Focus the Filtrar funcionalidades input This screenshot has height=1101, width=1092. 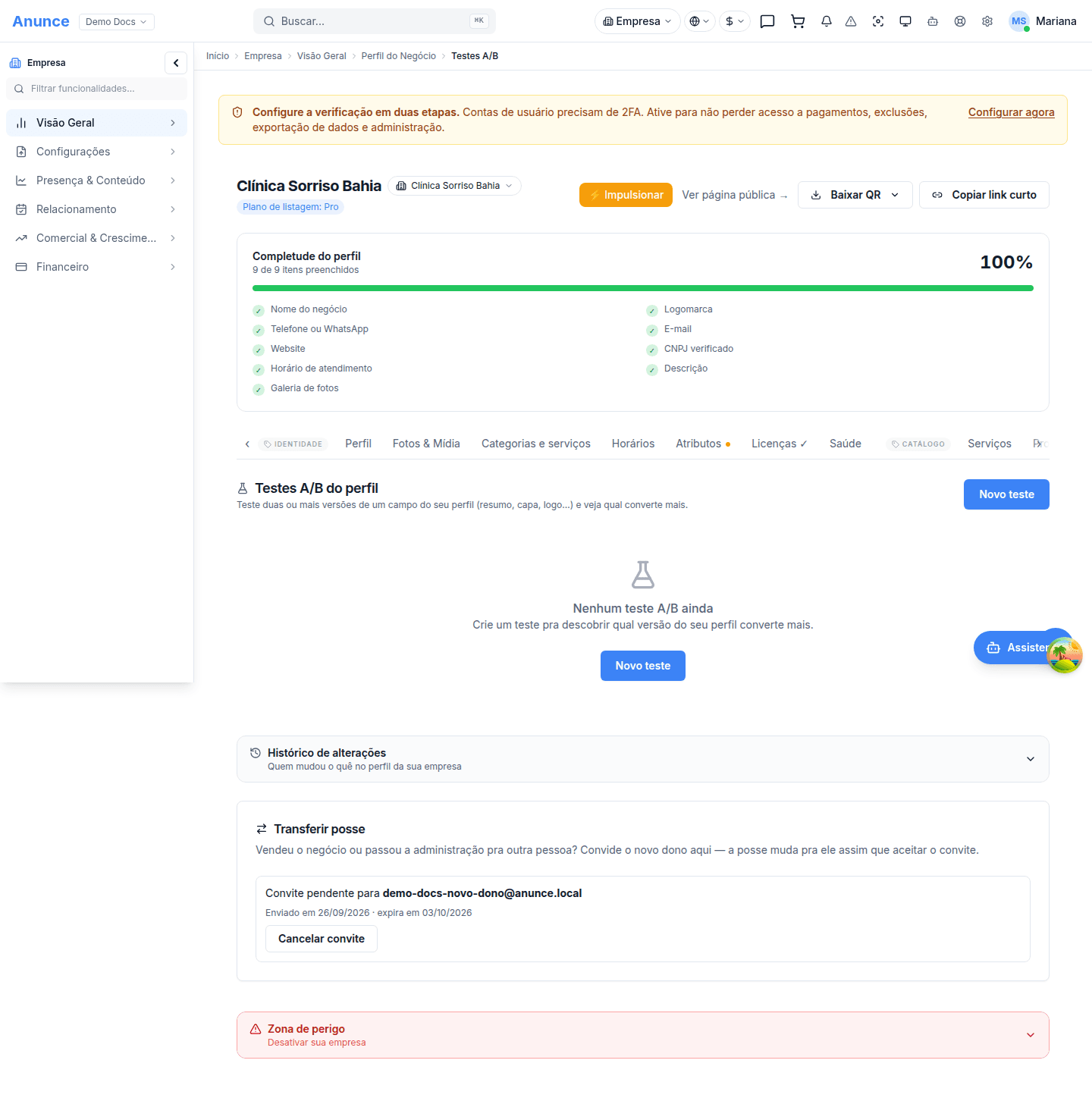click(x=96, y=89)
